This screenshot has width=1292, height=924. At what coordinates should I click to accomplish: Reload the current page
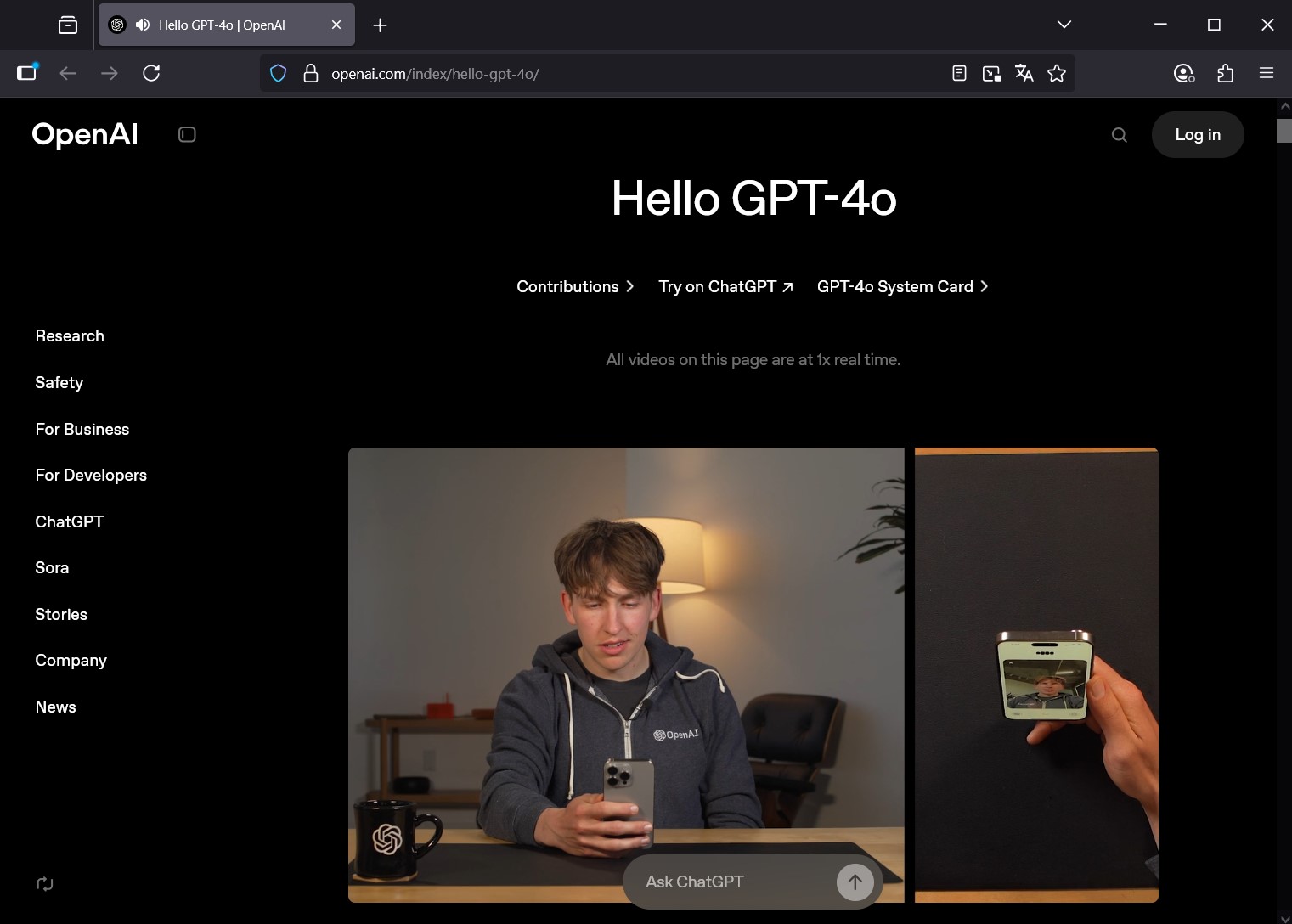pyautogui.click(x=151, y=73)
